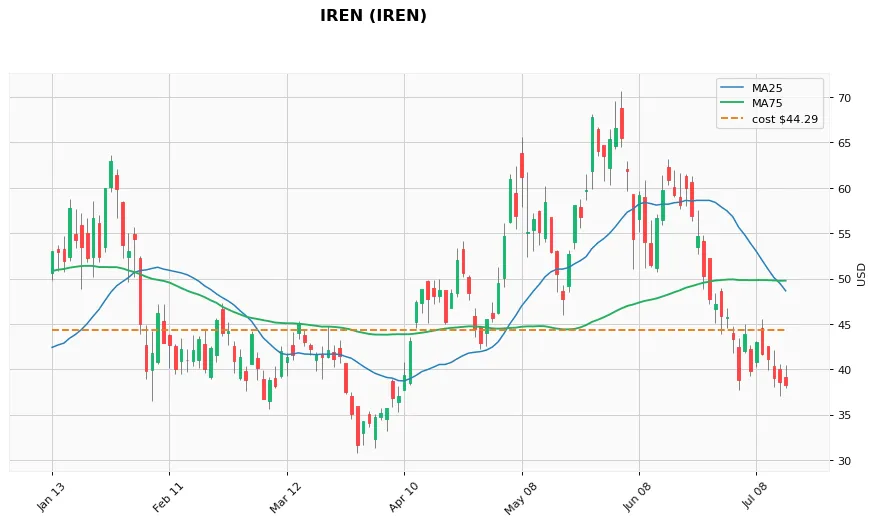Click the 35 price axis label
875x525 pixels.
(x=844, y=416)
